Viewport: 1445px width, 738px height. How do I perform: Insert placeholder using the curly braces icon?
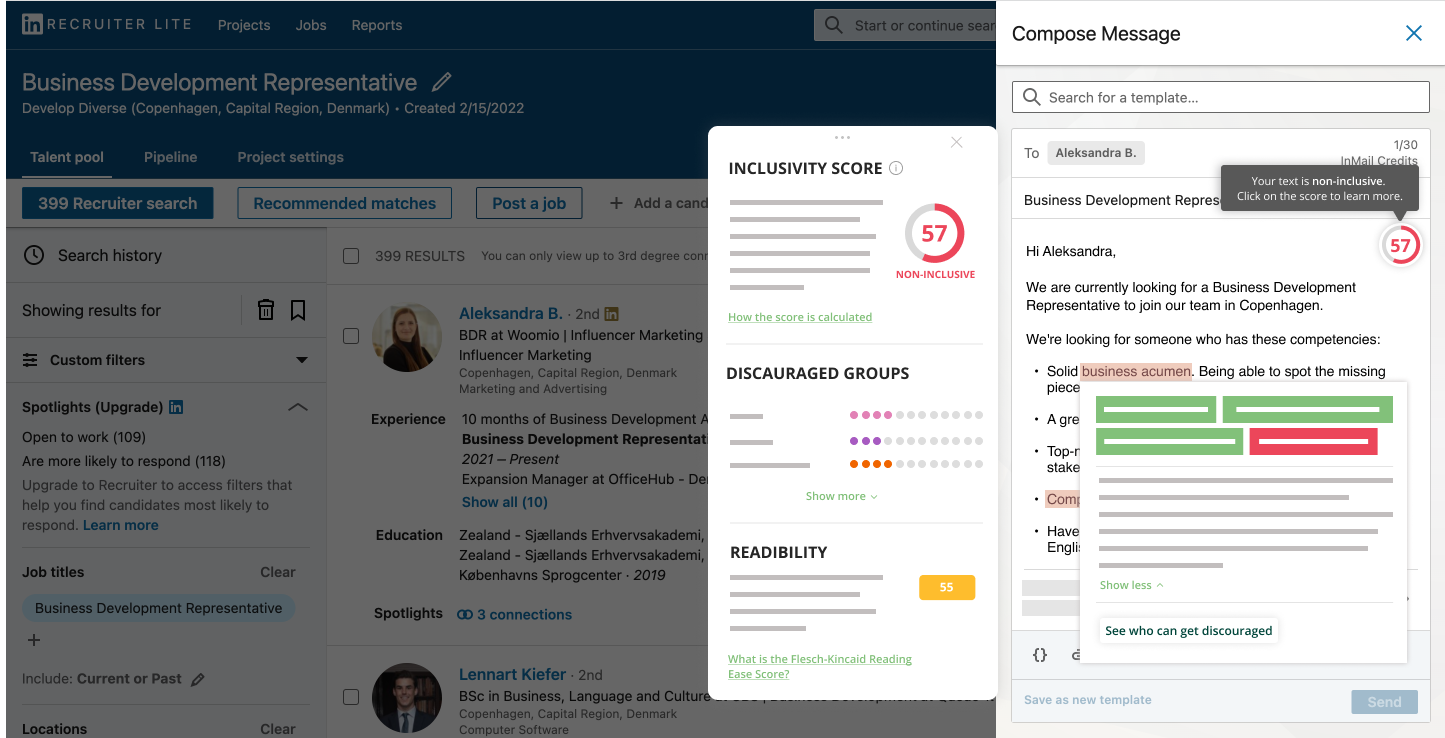point(1040,654)
